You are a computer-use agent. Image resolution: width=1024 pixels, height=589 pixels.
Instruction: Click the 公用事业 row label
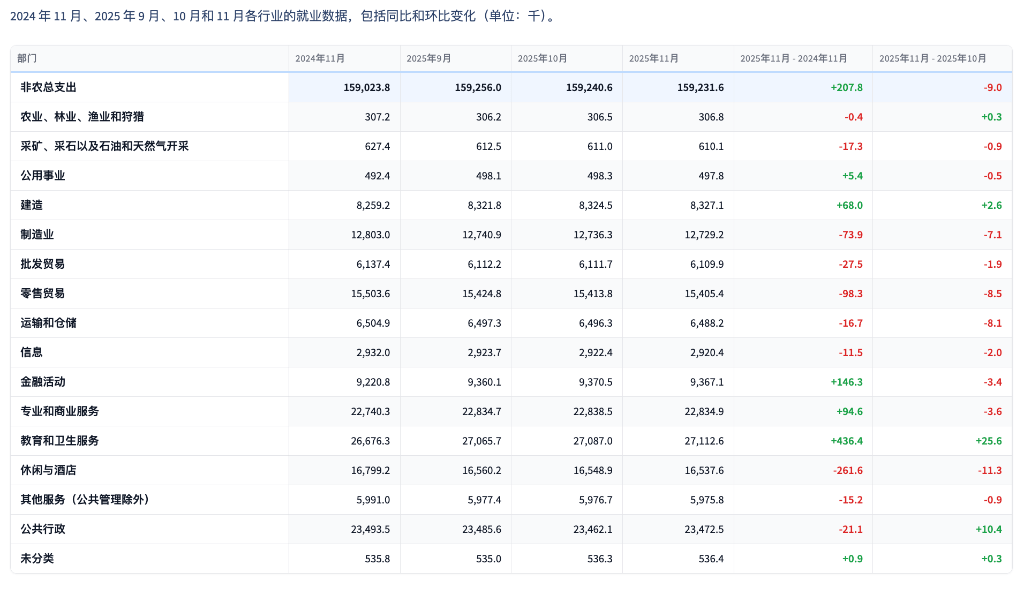(43, 176)
